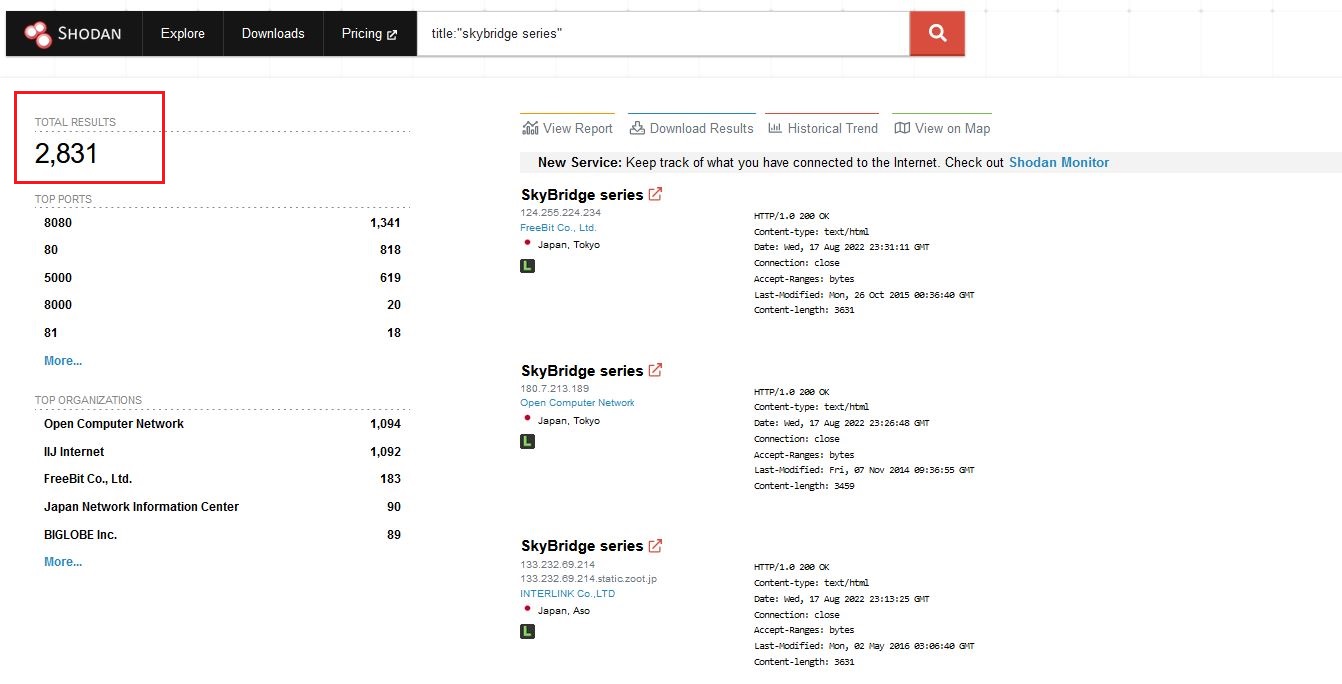
Task: Click external link icon beside third SkyBridge result
Action: (655, 546)
